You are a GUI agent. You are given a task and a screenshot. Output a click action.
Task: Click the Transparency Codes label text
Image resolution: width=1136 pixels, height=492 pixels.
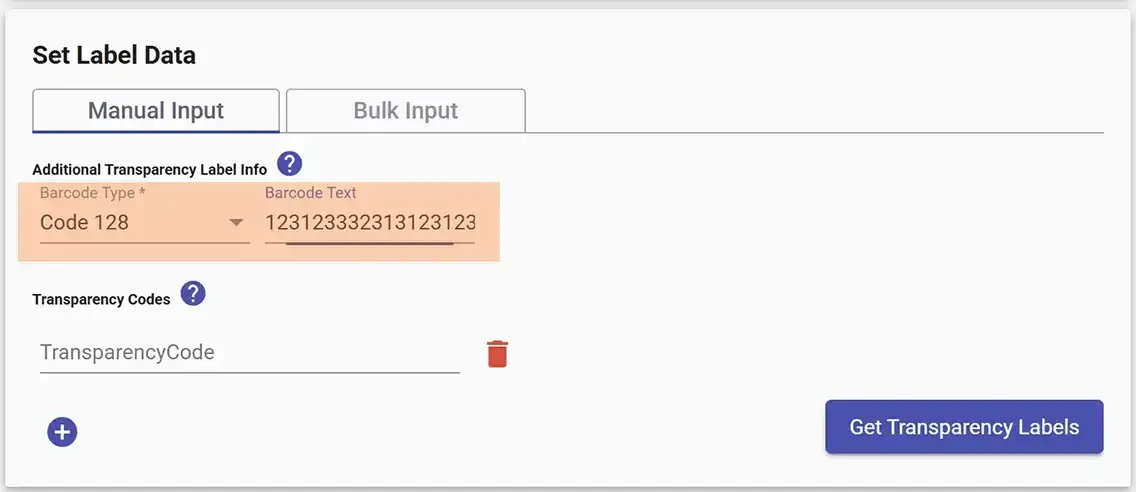(x=101, y=299)
